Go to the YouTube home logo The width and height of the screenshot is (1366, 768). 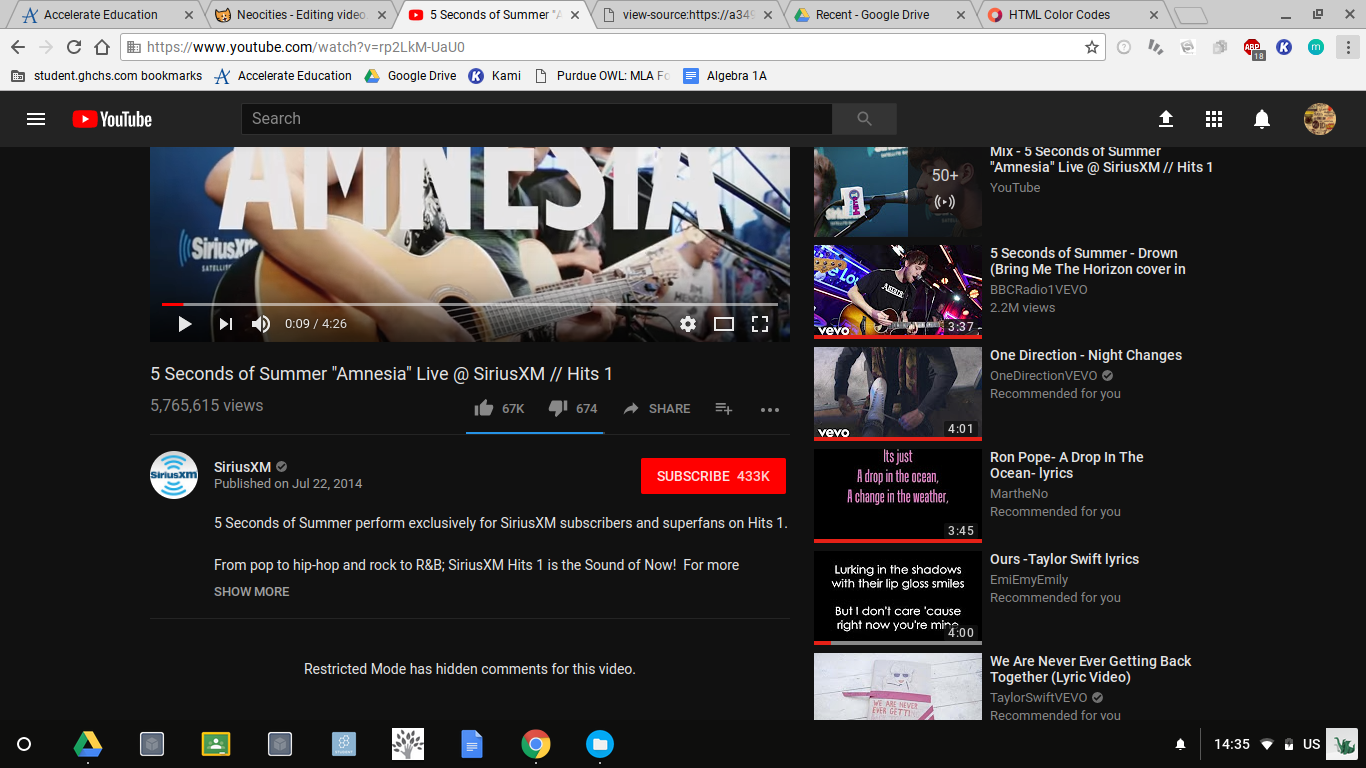coord(112,119)
